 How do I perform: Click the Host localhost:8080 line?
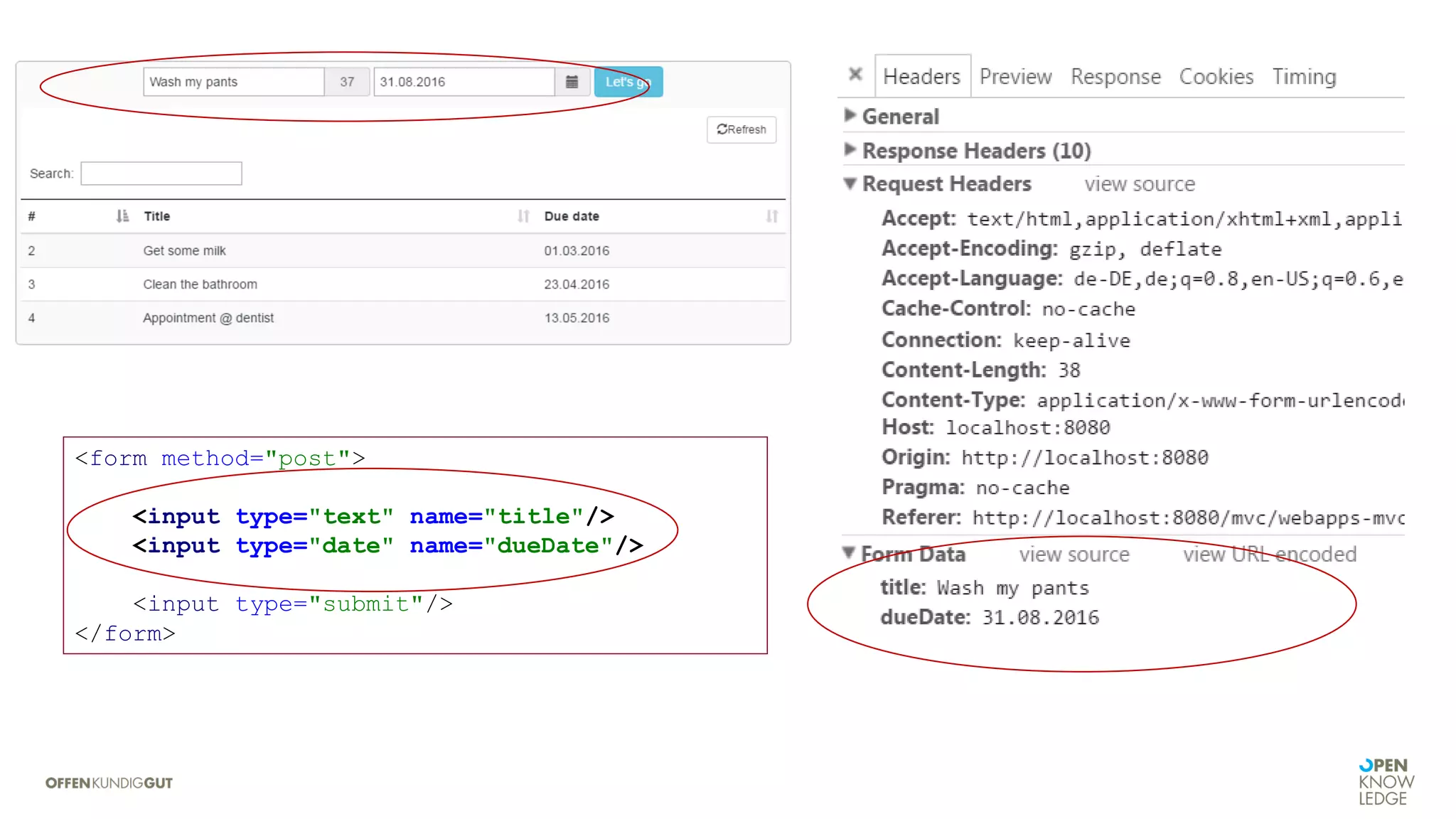point(996,427)
